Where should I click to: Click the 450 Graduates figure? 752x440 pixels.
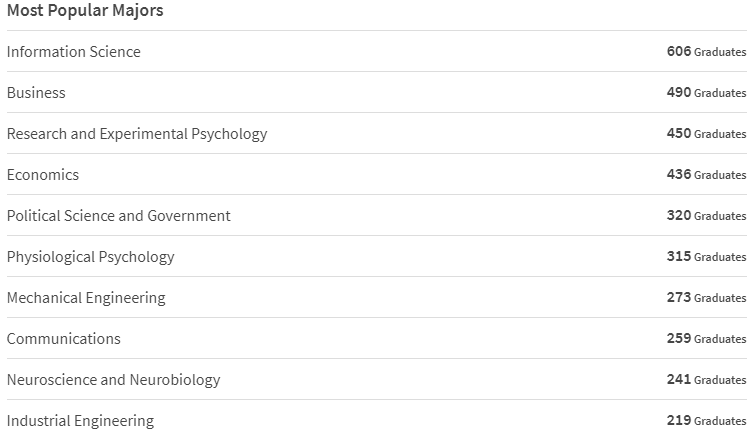coord(706,133)
